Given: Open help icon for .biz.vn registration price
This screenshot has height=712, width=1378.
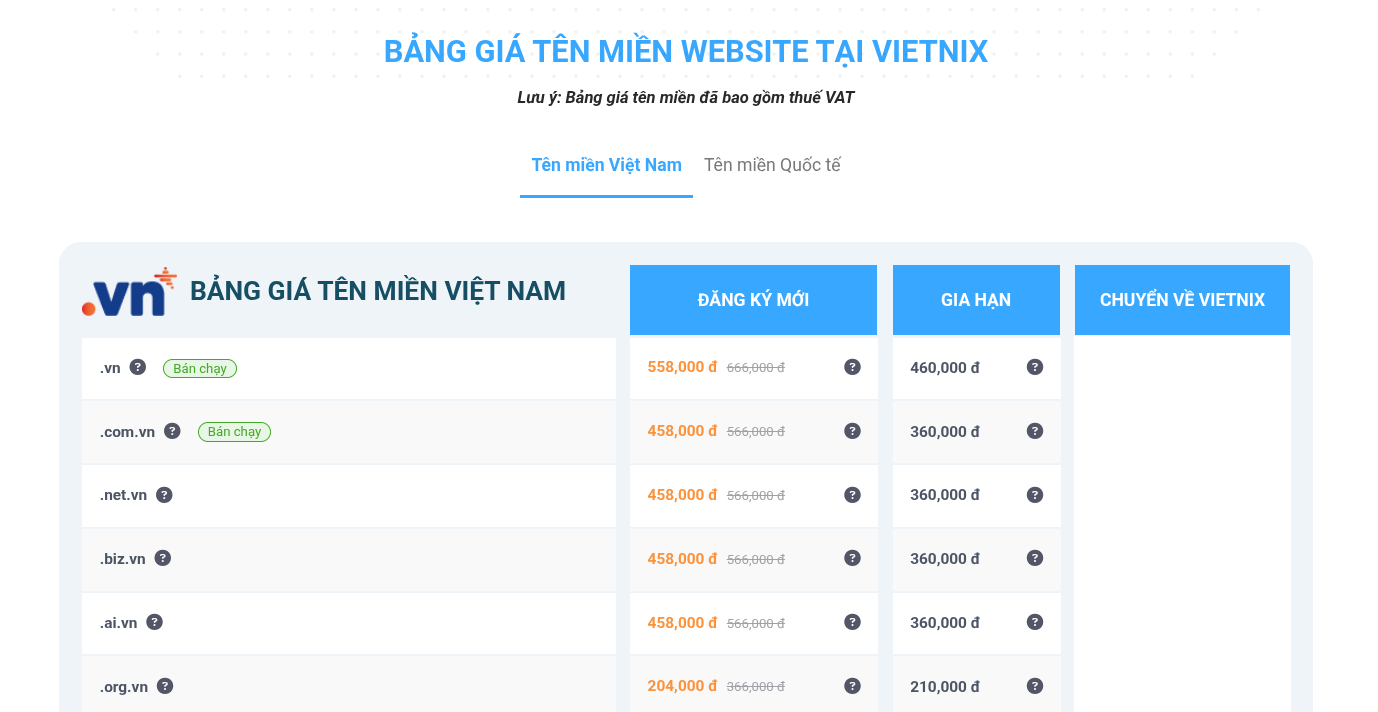Looking at the screenshot, I should point(852,558).
